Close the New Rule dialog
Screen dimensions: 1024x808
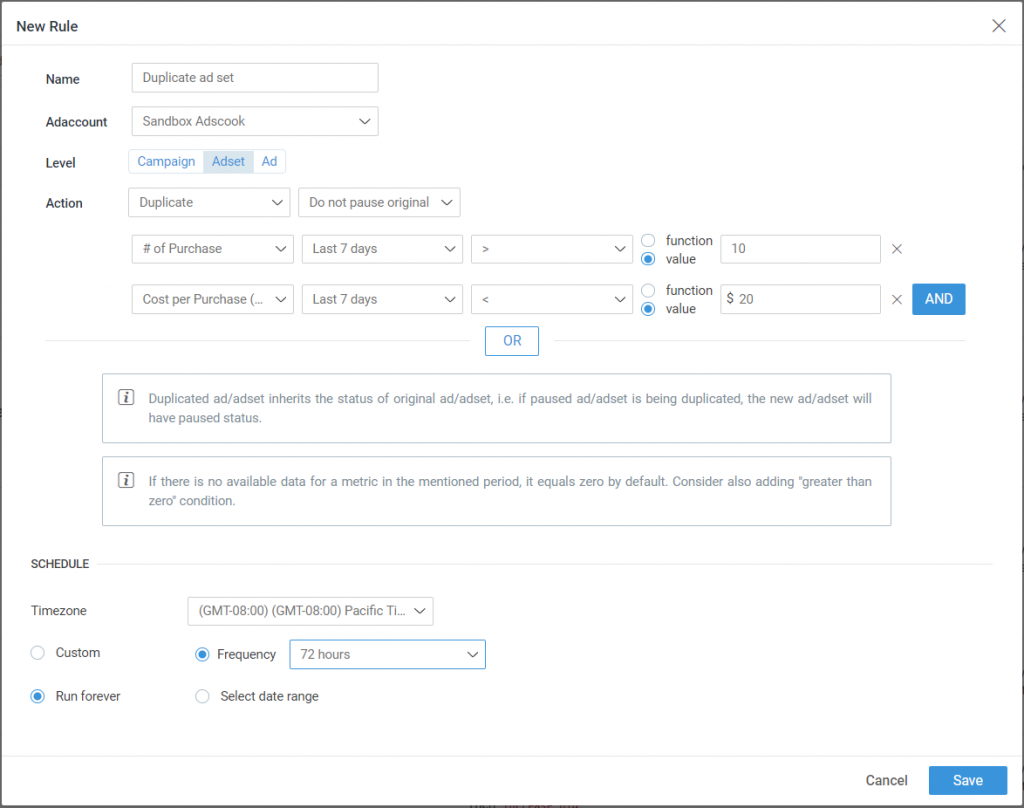(x=999, y=25)
